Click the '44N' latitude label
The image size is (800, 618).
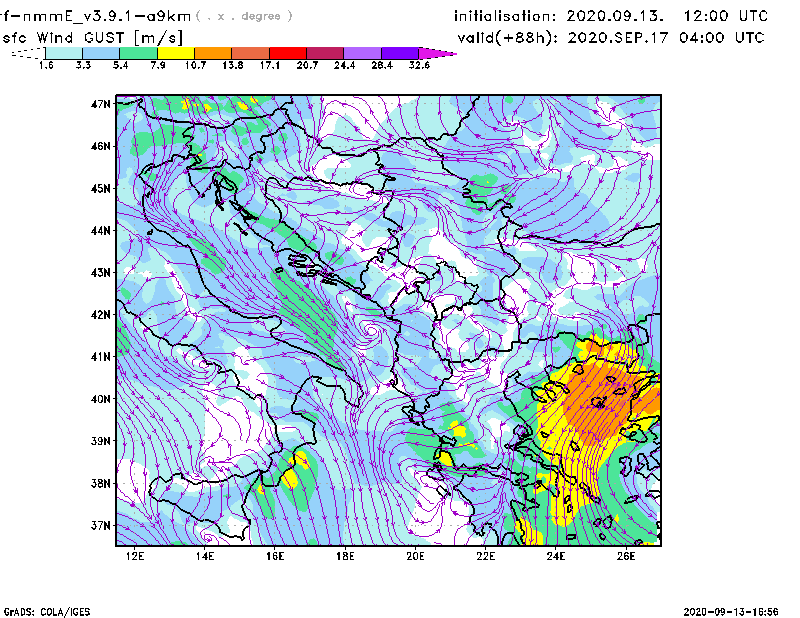(101, 231)
